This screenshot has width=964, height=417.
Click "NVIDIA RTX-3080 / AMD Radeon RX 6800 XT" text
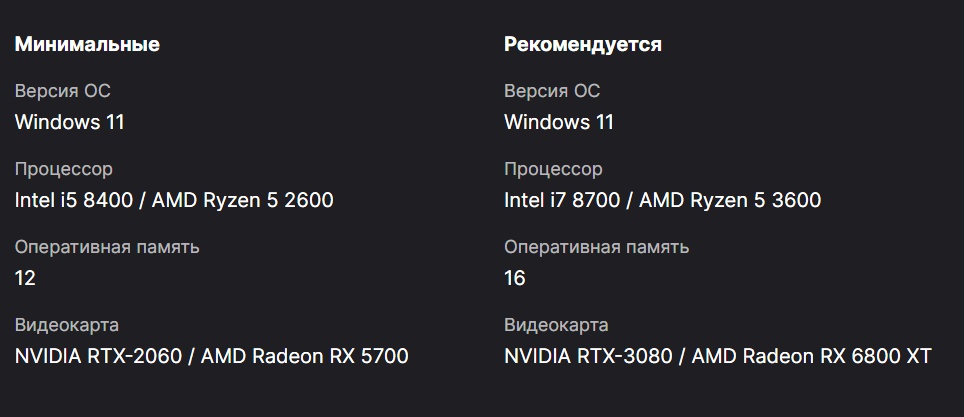(717, 356)
